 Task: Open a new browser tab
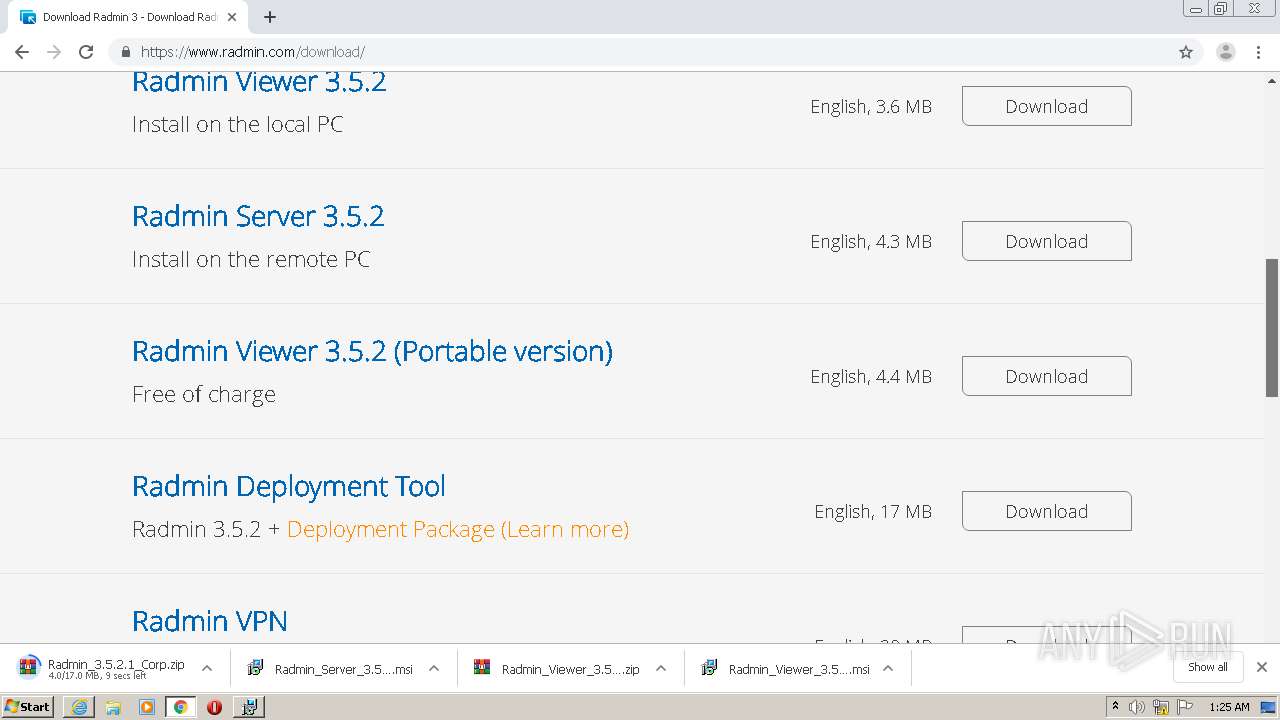click(x=270, y=17)
